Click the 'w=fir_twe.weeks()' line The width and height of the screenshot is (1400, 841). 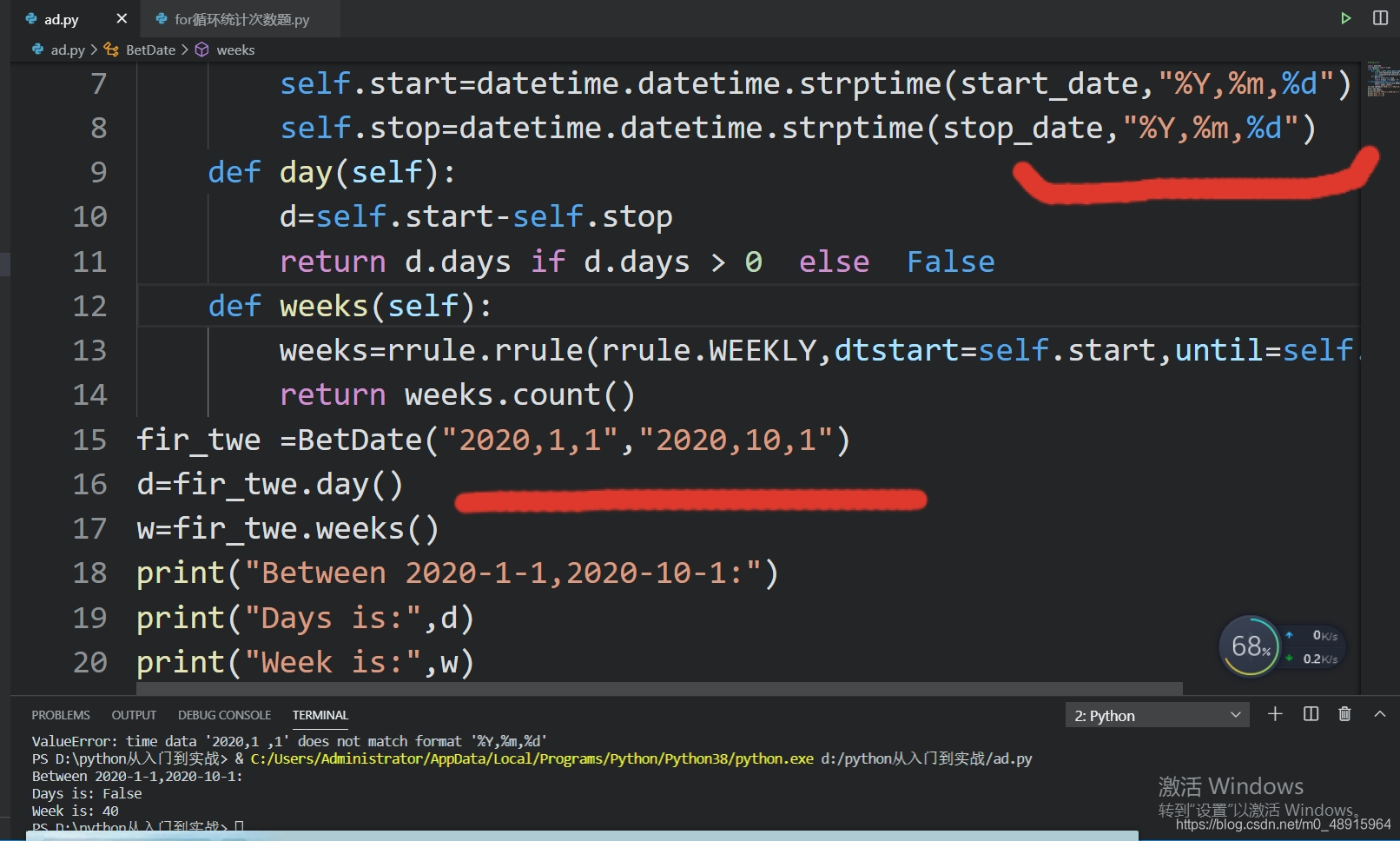(x=287, y=528)
